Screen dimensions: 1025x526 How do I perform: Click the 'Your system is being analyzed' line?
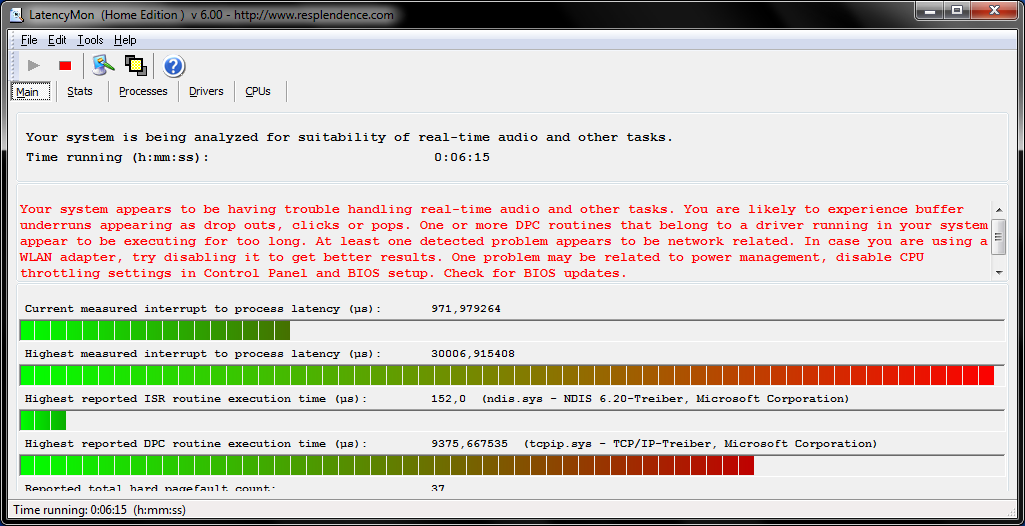click(349, 138)
